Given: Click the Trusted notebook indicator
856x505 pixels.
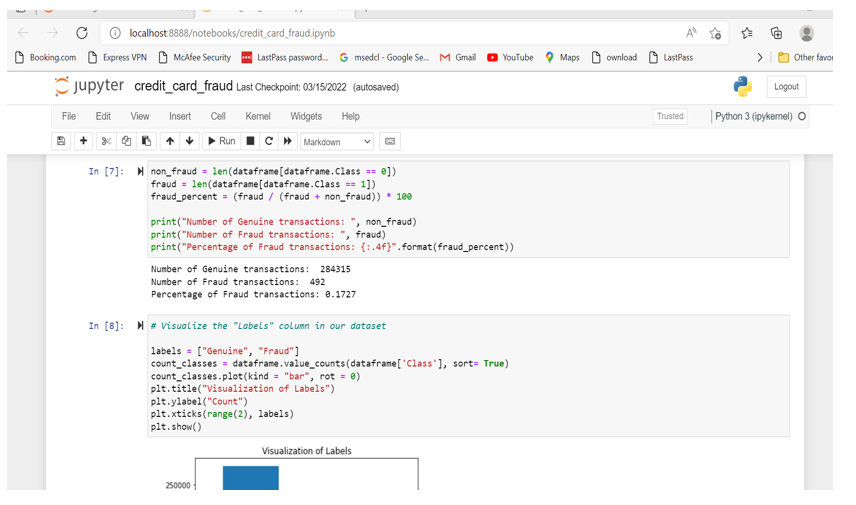Looking at the screenshot, I should coord(670,116).
